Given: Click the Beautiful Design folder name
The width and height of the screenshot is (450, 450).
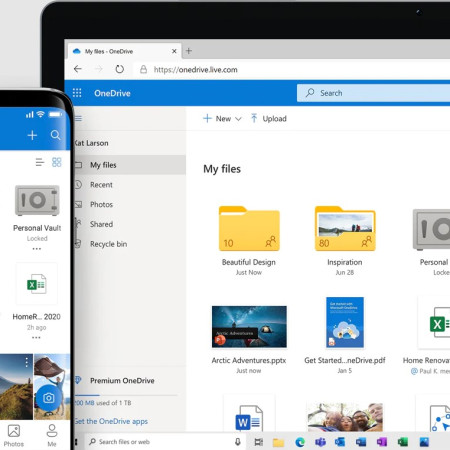Looking at the screenshot, I should tap(249, 262).
